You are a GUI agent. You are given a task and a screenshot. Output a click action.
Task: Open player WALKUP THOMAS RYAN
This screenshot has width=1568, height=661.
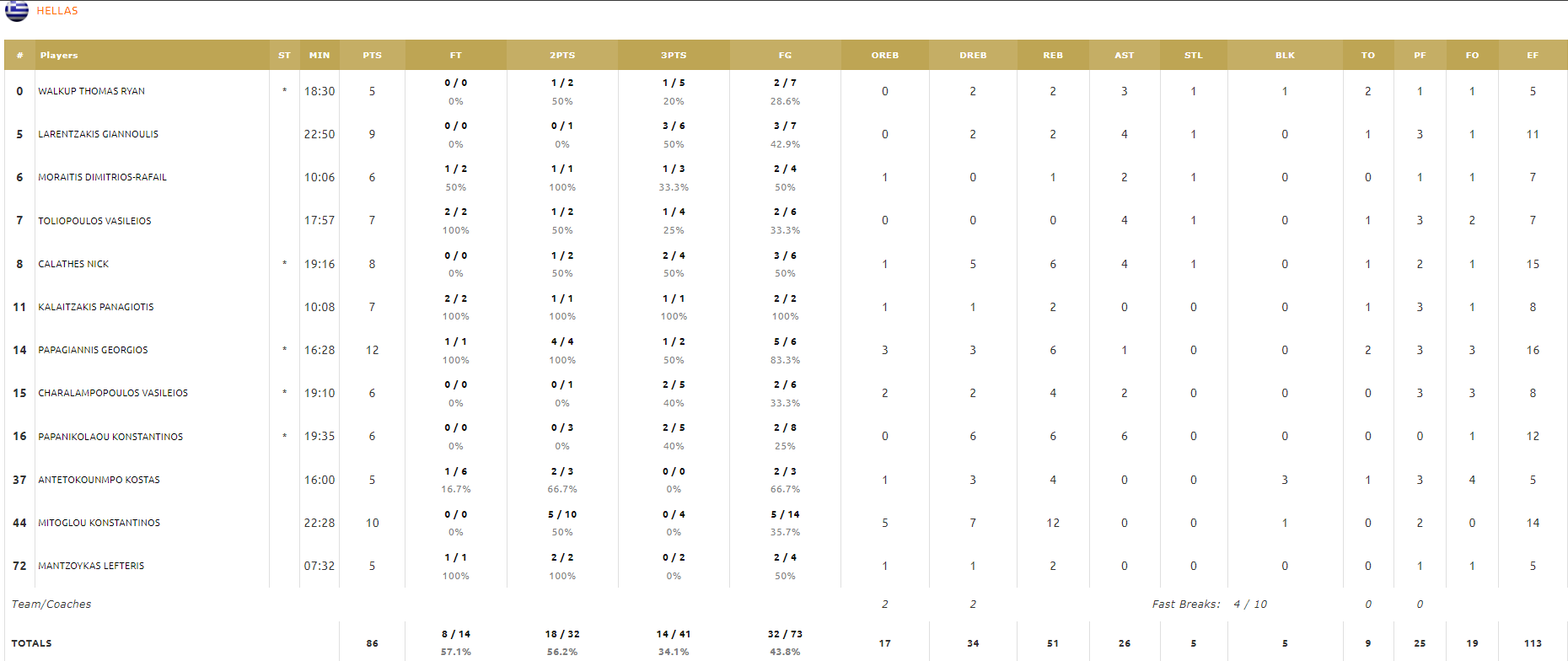[x=91, y=91]
